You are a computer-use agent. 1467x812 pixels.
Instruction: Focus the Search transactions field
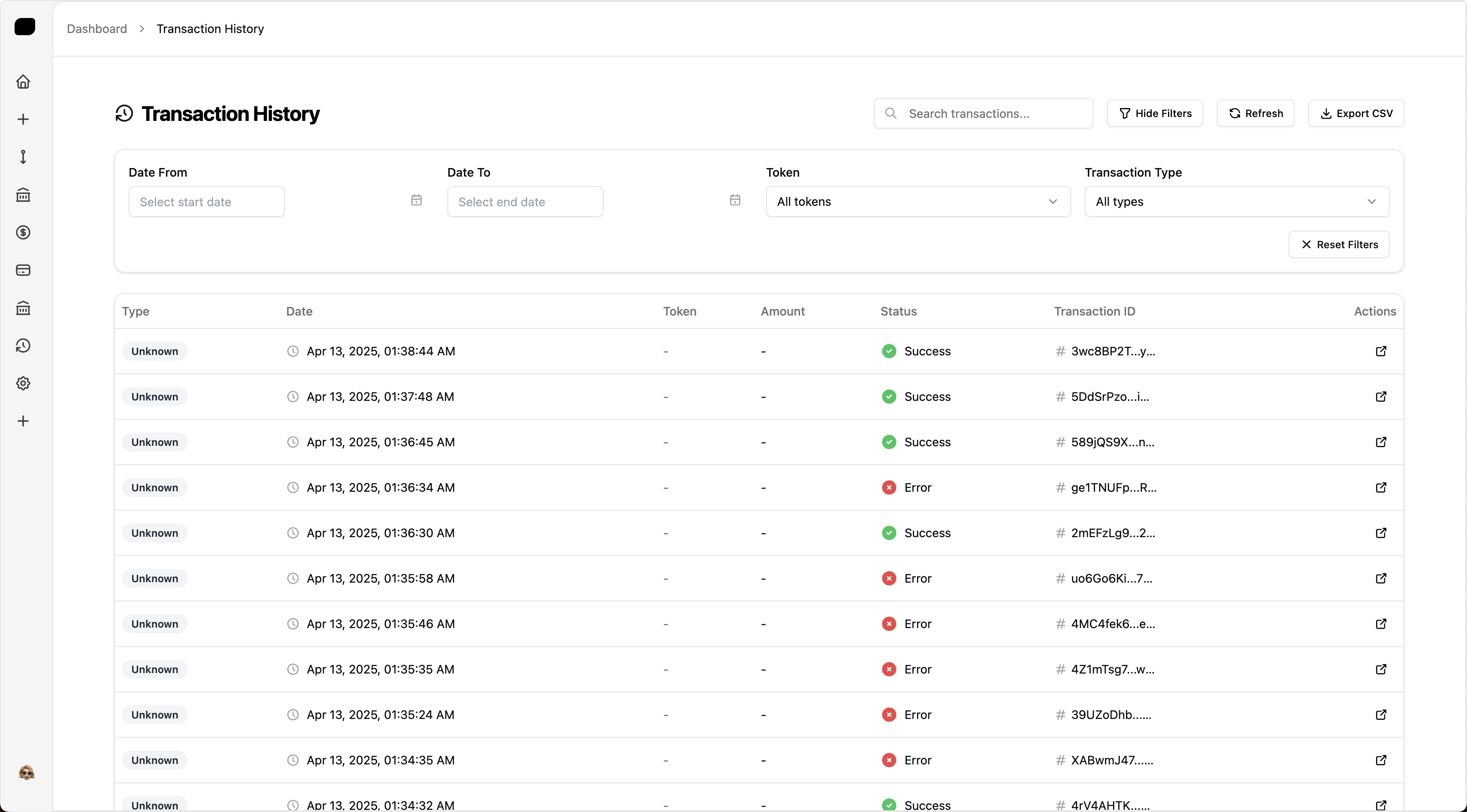point(983,113)
